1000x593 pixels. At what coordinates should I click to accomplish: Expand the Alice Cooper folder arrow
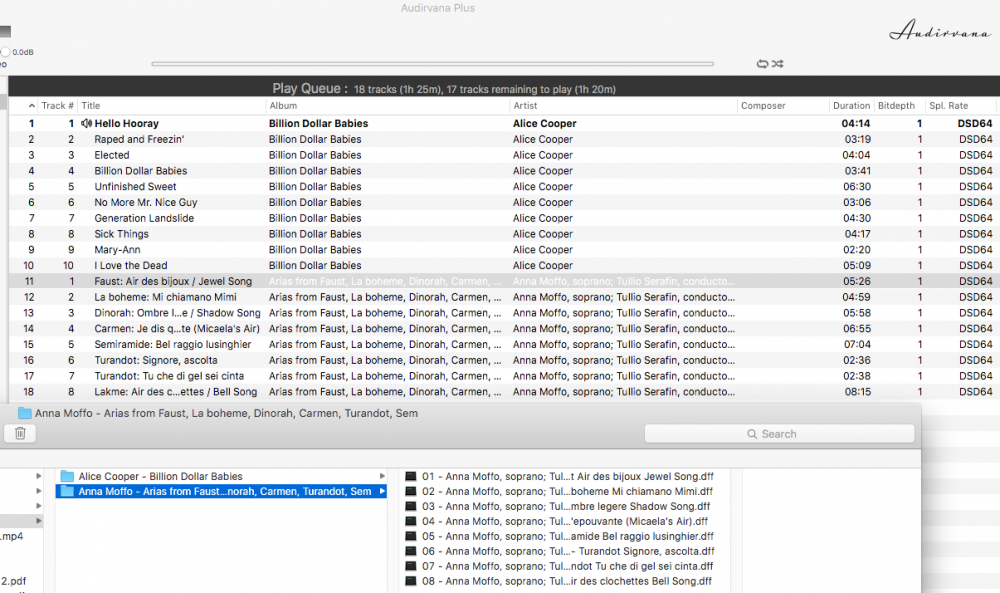(382, 476)
